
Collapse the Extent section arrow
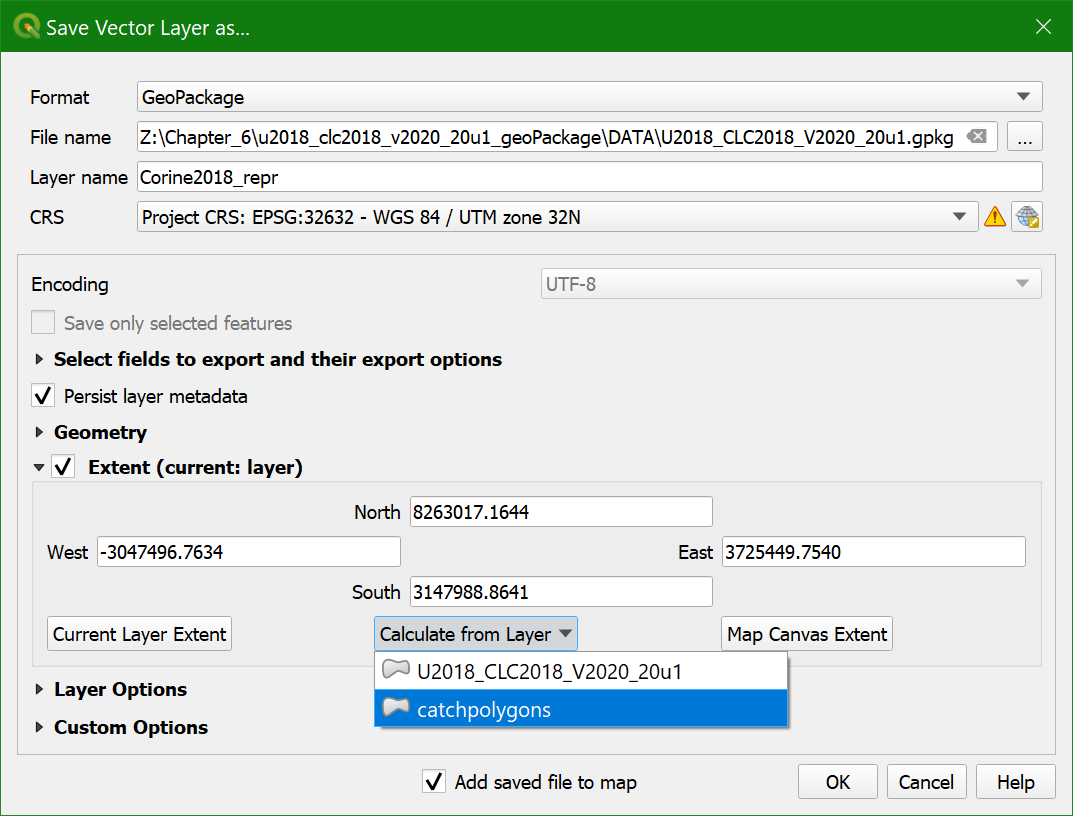coord(39,468)
